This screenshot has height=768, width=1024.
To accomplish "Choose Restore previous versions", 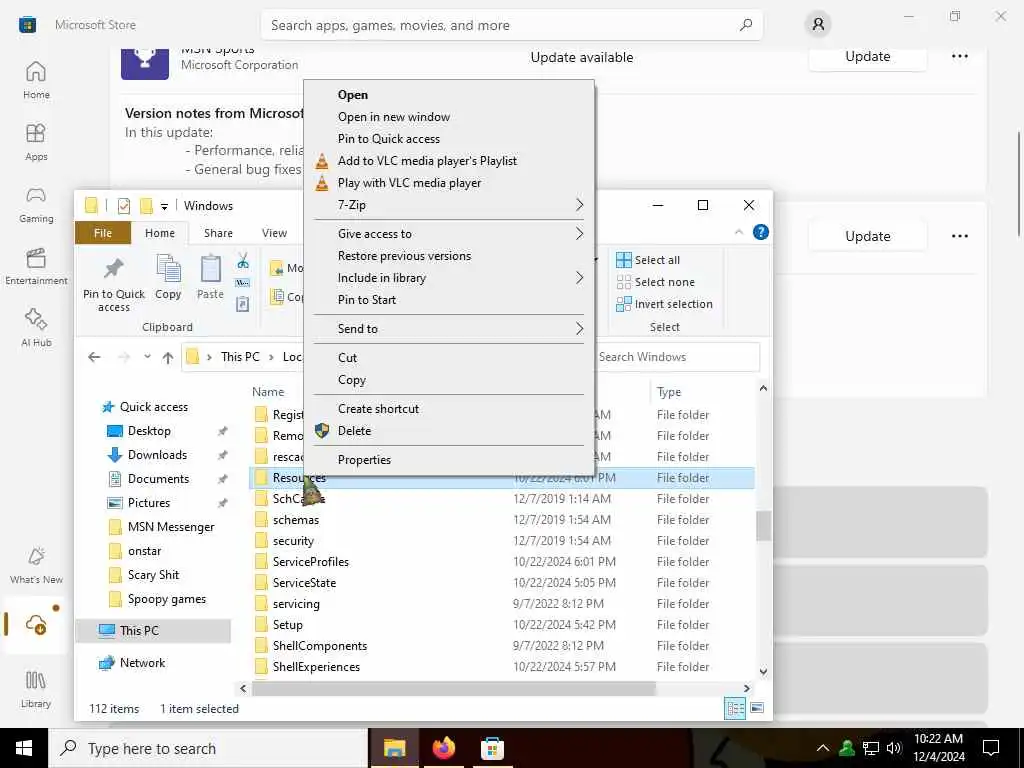I will [449, 256].
